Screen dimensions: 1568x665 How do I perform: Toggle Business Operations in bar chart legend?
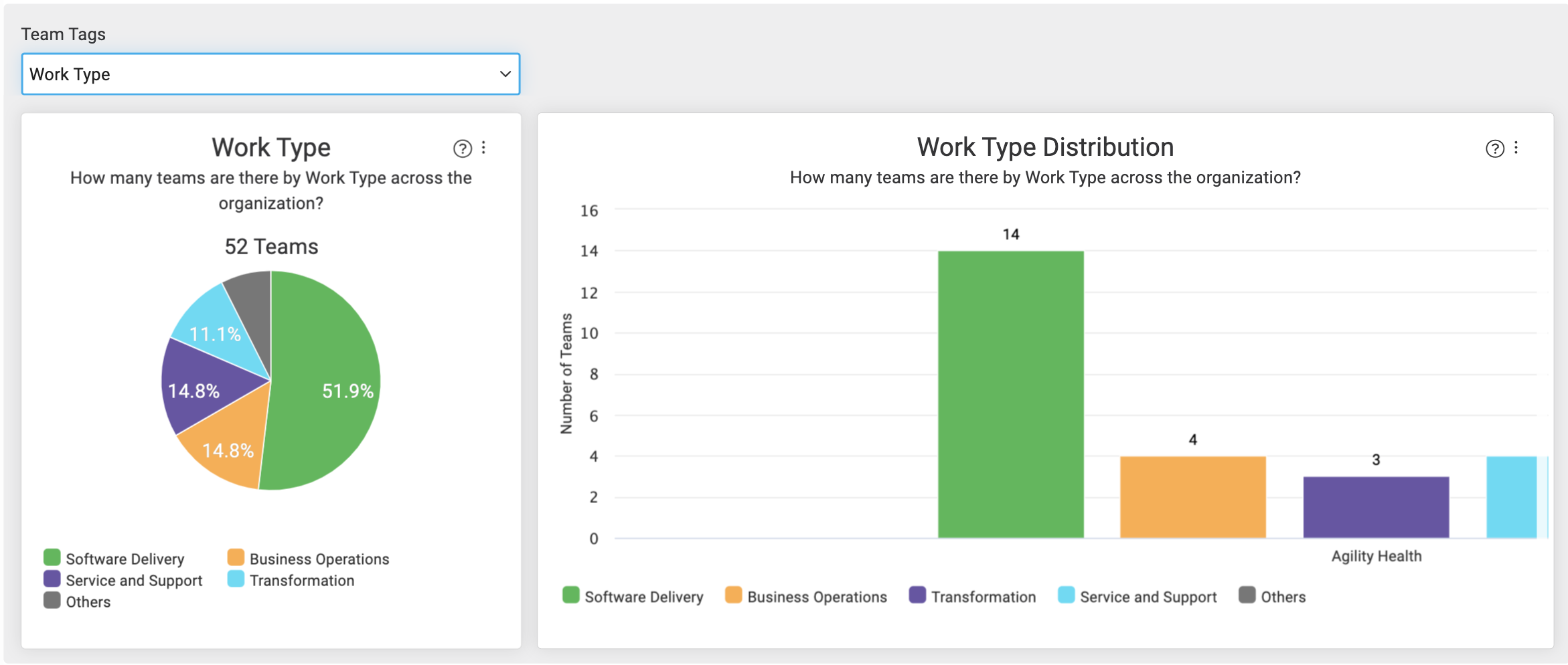pos(806,596)
